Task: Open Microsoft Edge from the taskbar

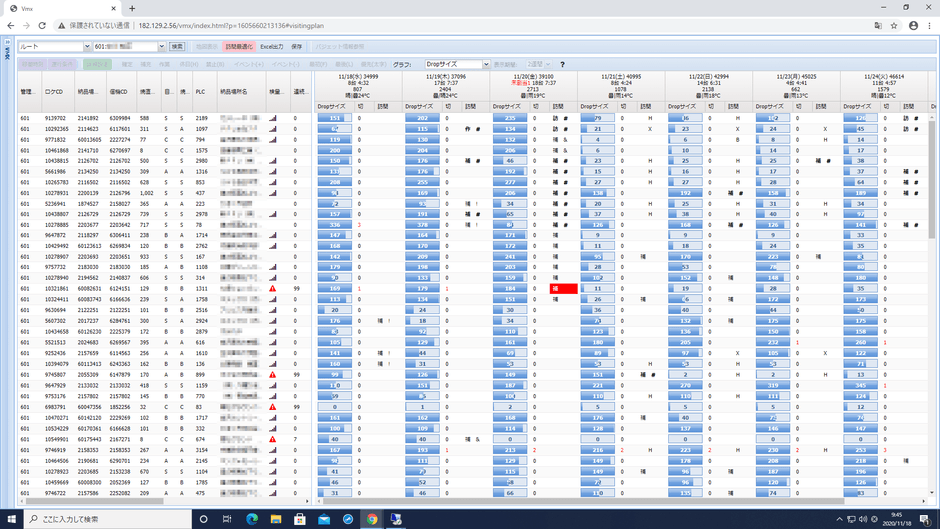Action: click(x=252, y=519)
